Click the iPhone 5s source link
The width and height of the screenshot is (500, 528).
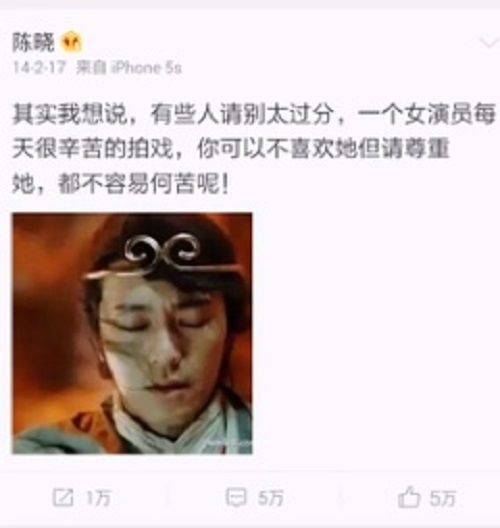pyautogui.click(x=146, y=68)
